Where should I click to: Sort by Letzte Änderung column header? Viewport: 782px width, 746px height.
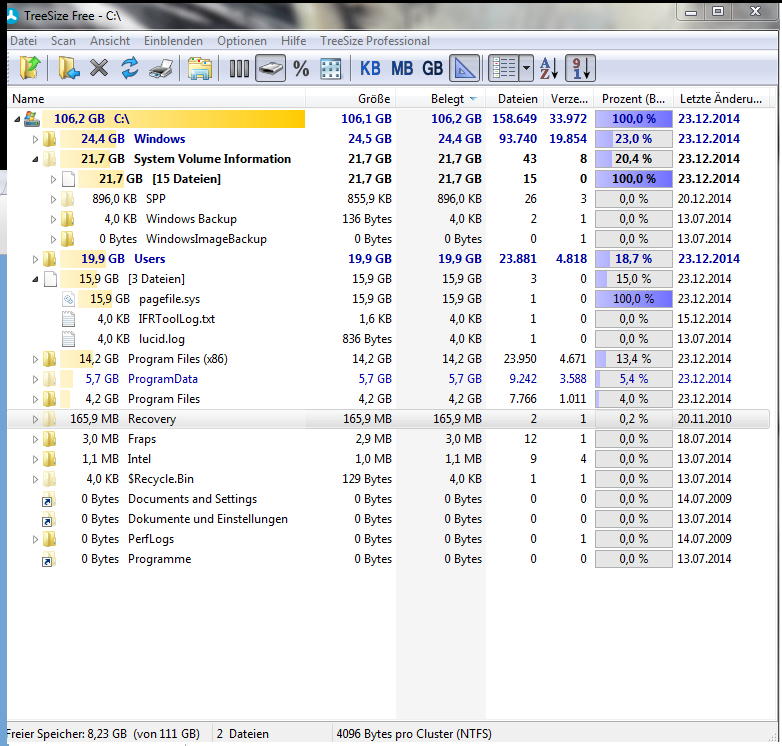click(x=721, y=99)
